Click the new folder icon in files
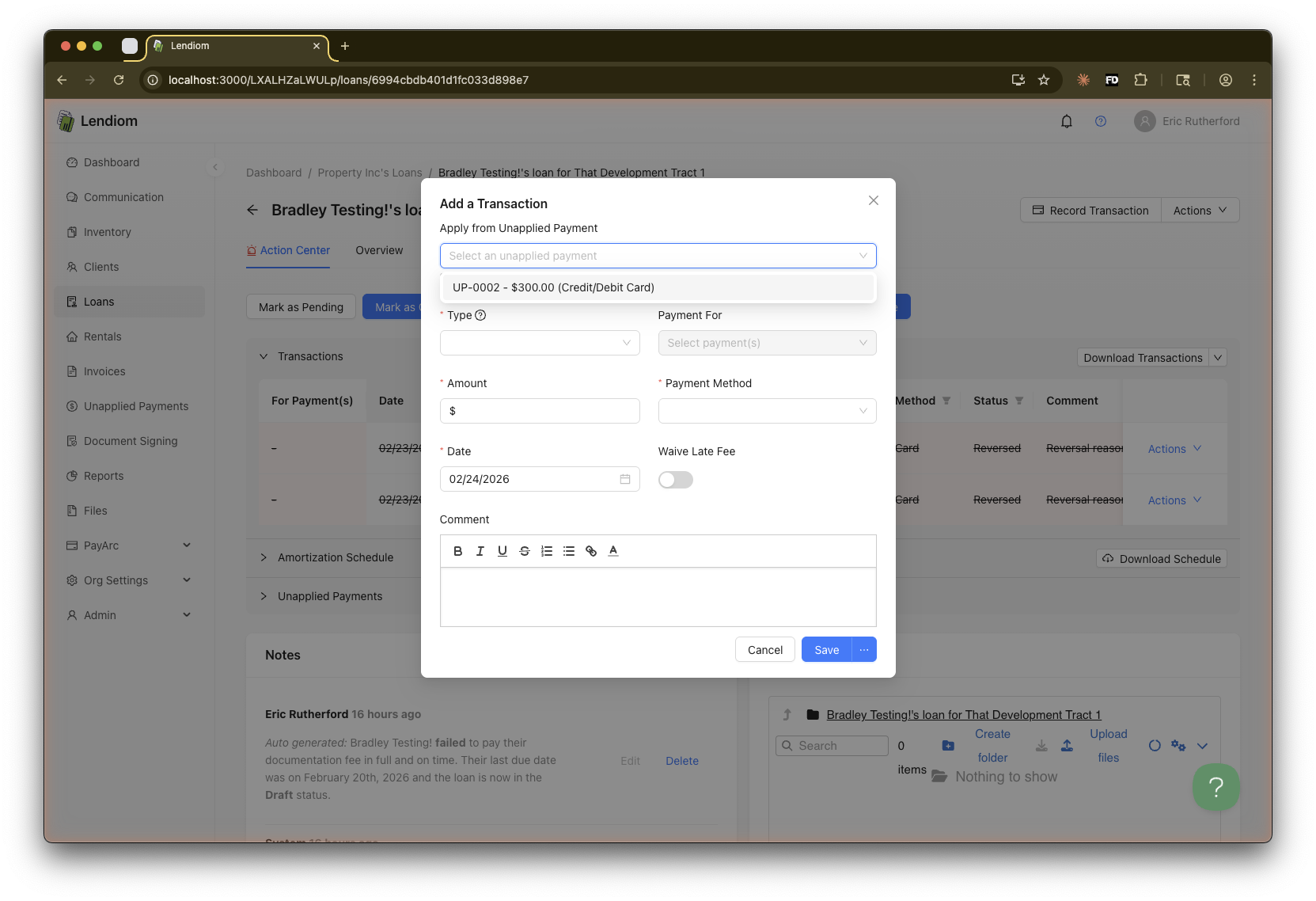The width and height of the screenshot is (1316, 901). point(948,746)
